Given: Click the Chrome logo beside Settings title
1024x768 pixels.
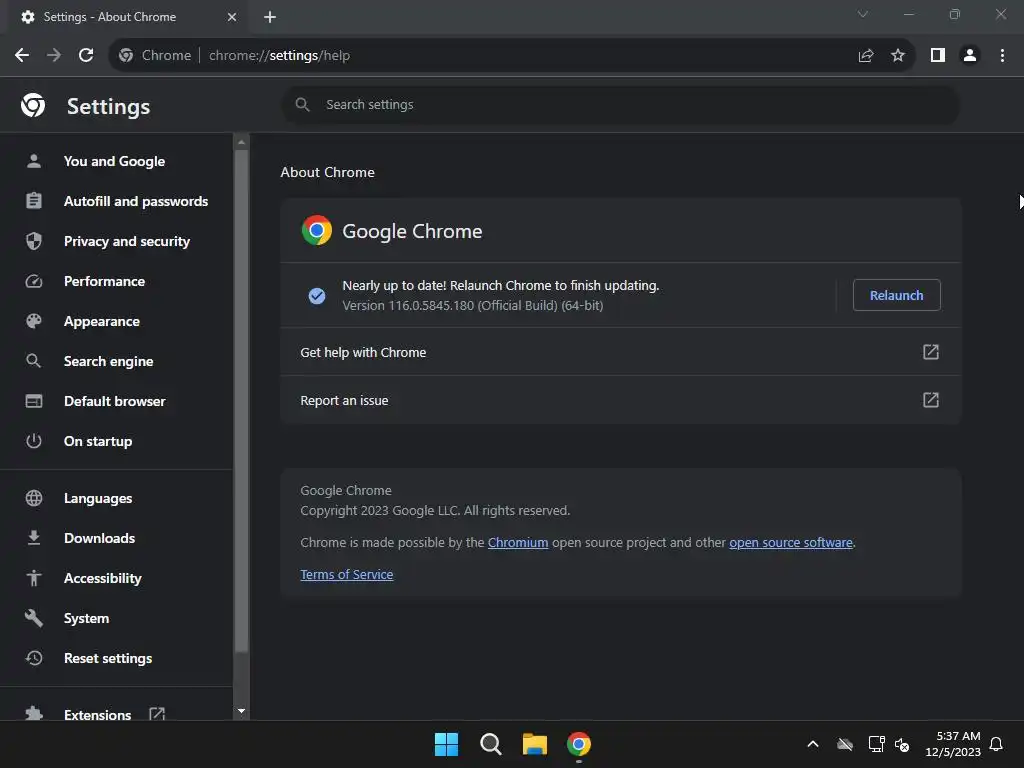Looking at the screenshot, I should pos(33,105).
